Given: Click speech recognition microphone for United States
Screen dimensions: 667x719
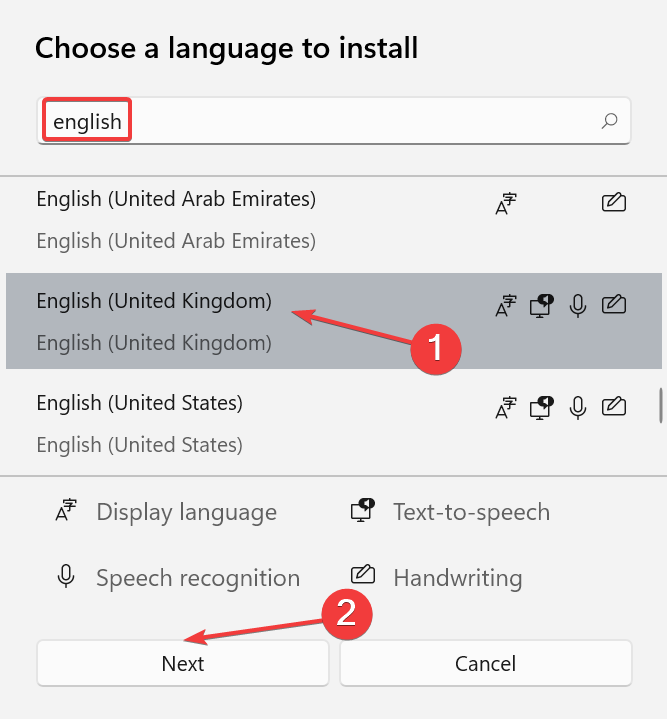Looking at the screenshot, I should (x=577, y=407).
